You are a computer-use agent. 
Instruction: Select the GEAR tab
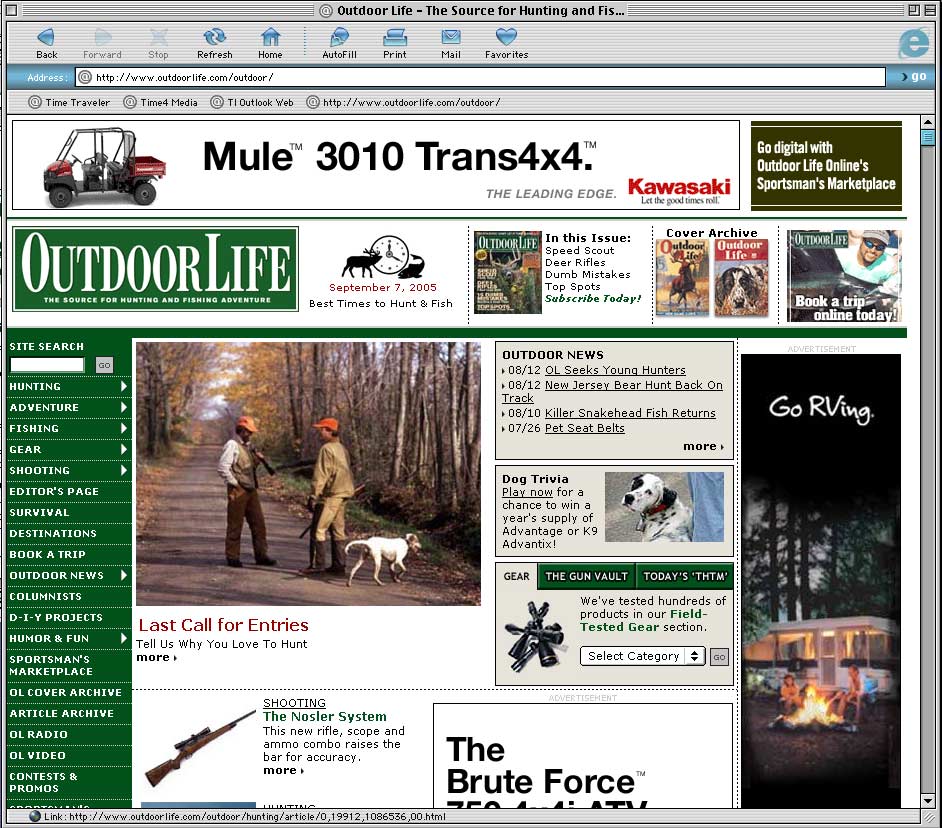(517, 576)
